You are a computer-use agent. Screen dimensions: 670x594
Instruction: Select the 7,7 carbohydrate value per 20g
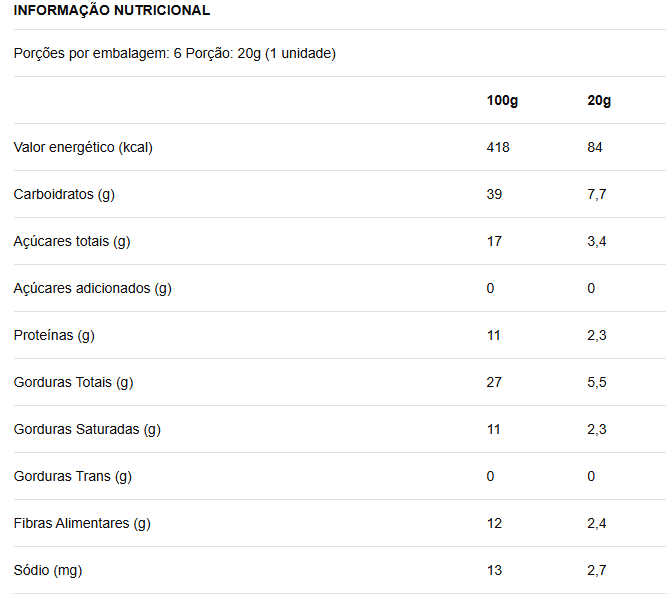point(597,194)
